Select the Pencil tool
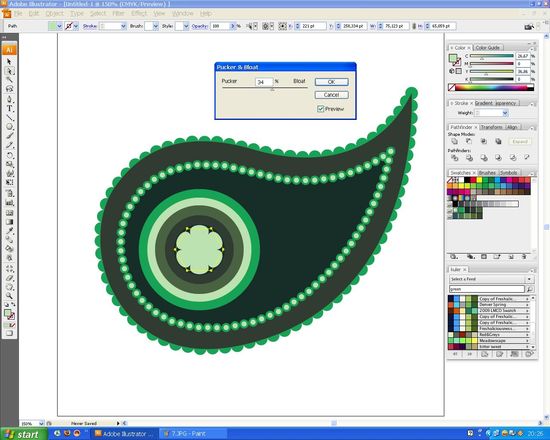The width and height of the screenshot is (550, 440). tap(9, 145)
